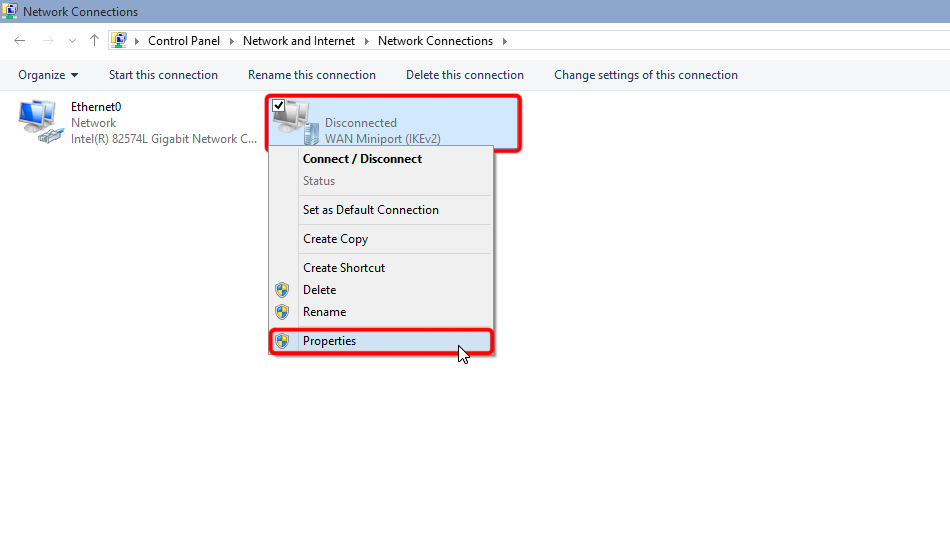Select Set as Default Connection
The width and height of the screenshot is (950, 534).
pyautogui.click(x=371, y=210)
